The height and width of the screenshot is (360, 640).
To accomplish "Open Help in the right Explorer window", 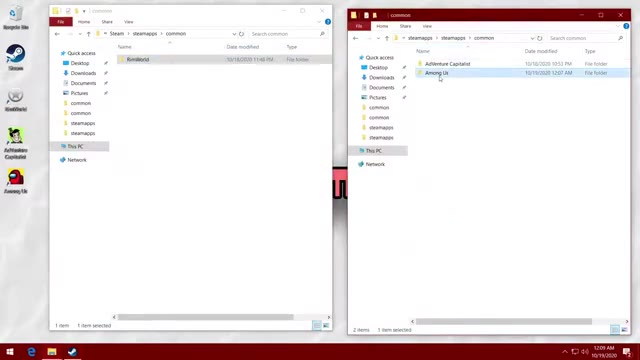I will [x=626, y=26].
